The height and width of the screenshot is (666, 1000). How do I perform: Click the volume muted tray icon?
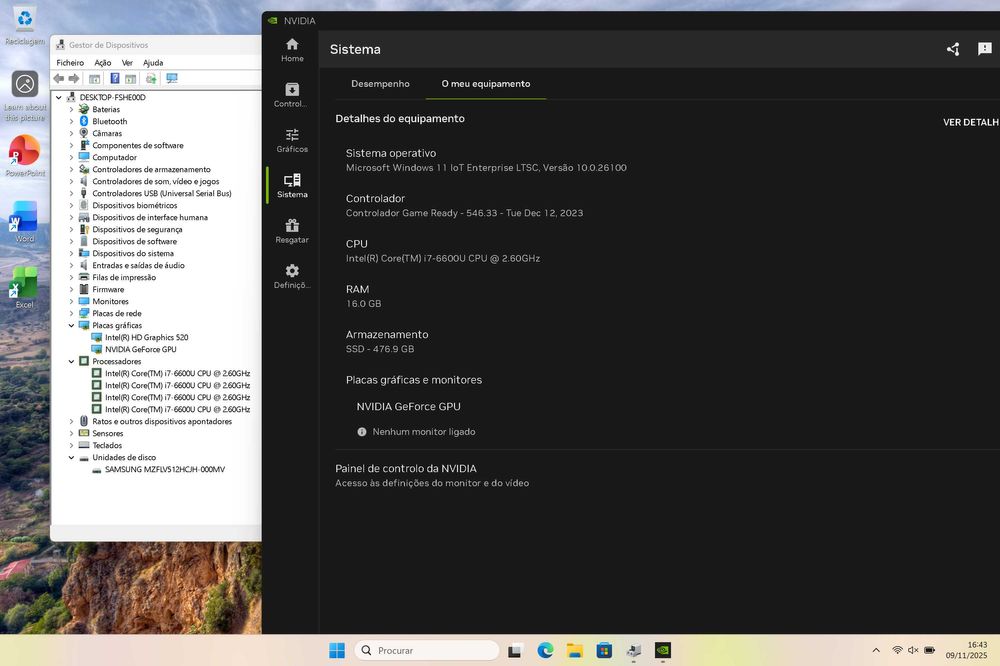coord(913,650)
